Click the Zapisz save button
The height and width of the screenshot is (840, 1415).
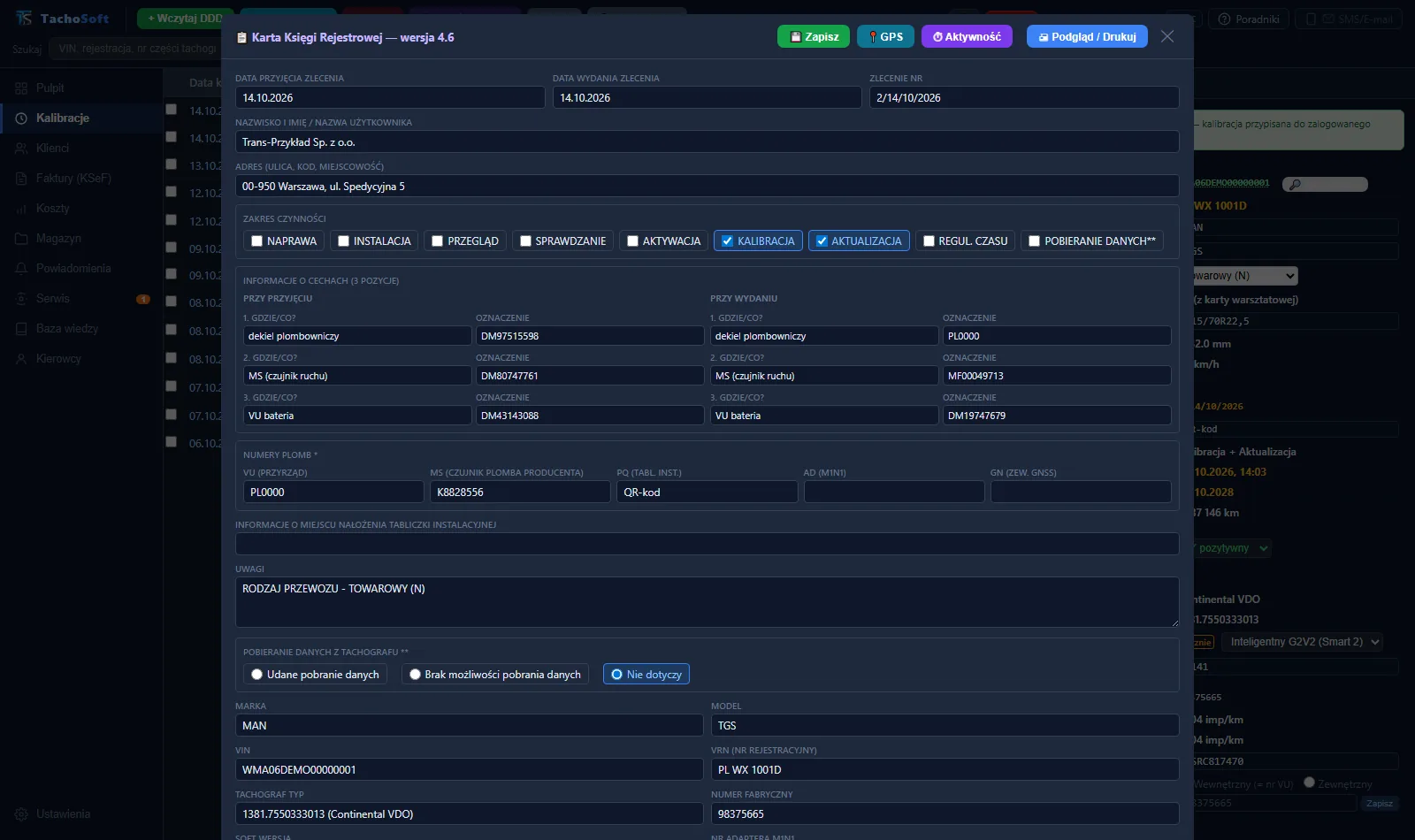click(x=813, y=36)
